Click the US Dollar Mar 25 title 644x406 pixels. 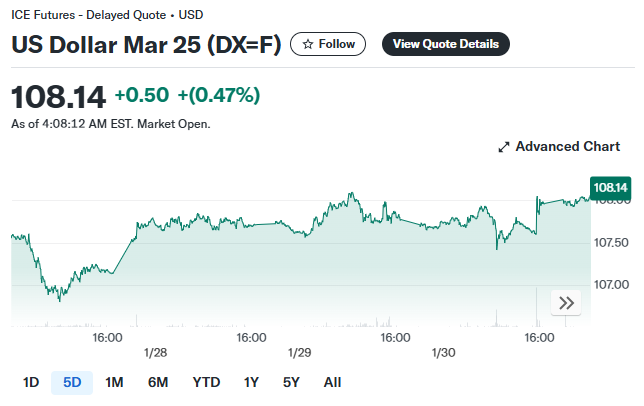pos(146,45)
